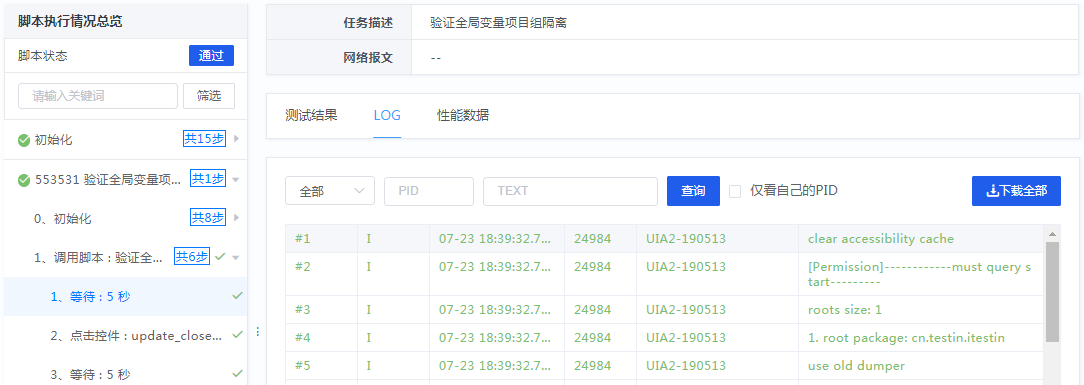
Task: Collapse the 553531 验证全局变量项 section
Action: [x=236, y=180]
